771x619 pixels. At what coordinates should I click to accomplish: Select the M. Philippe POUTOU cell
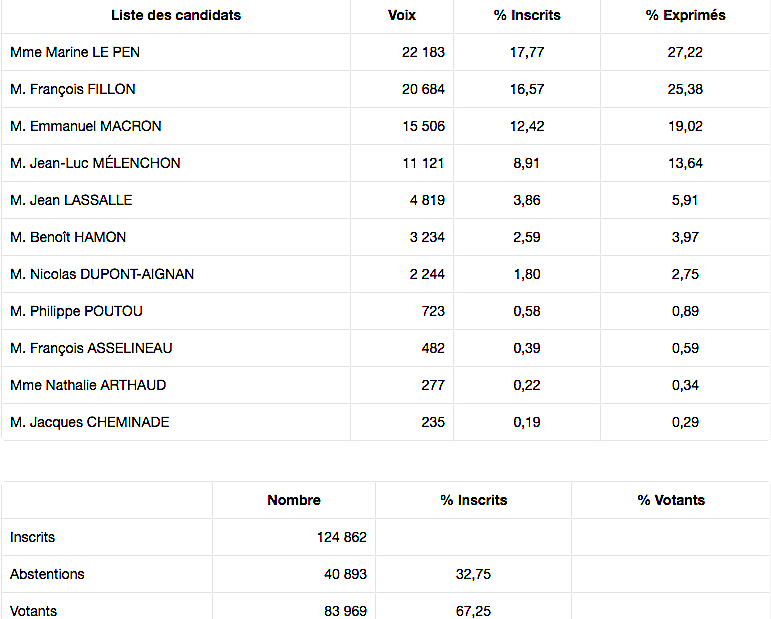76,311
